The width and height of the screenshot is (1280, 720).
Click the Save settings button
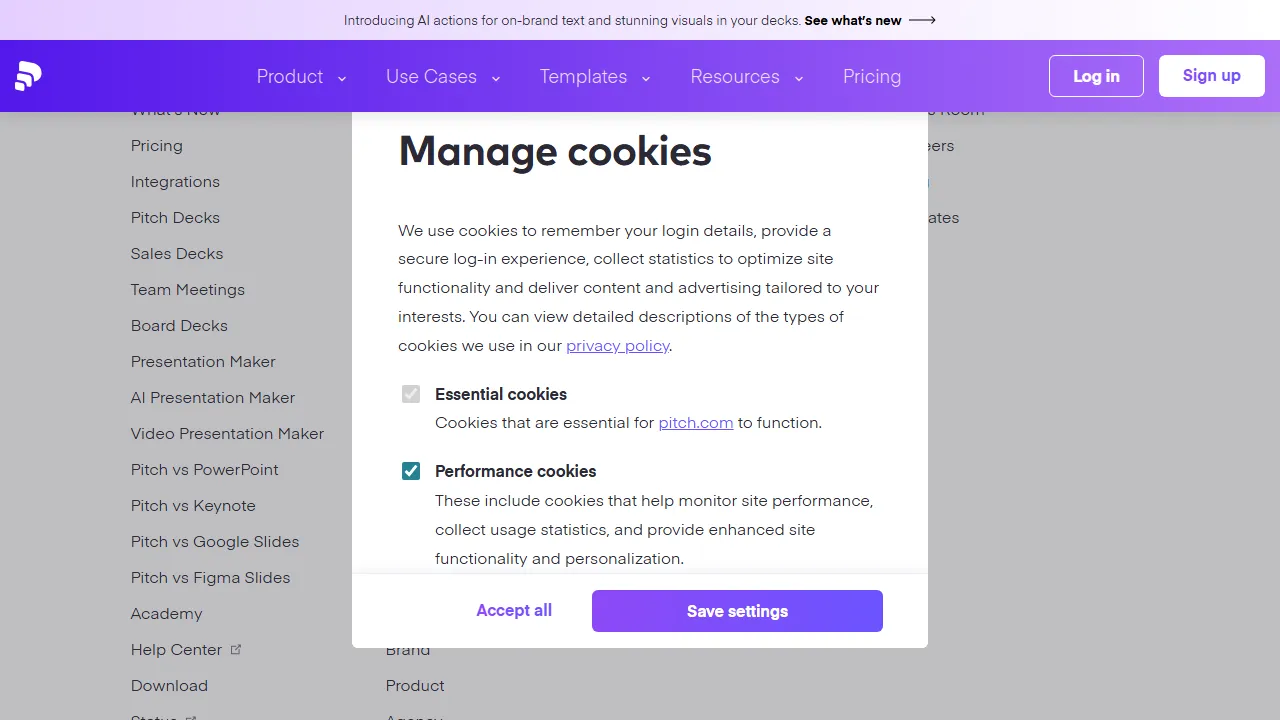click(737, 610)
